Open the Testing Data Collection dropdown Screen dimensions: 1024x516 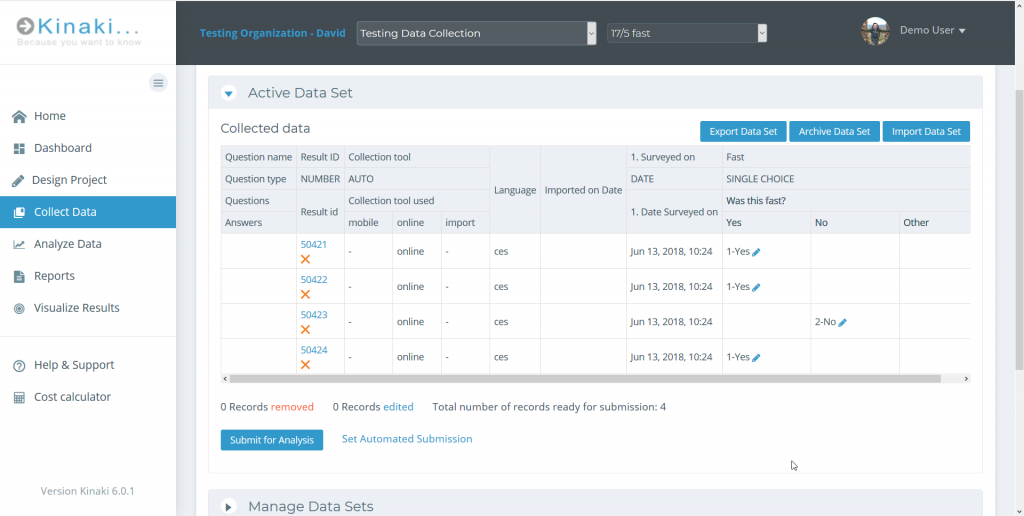[476, 33]
